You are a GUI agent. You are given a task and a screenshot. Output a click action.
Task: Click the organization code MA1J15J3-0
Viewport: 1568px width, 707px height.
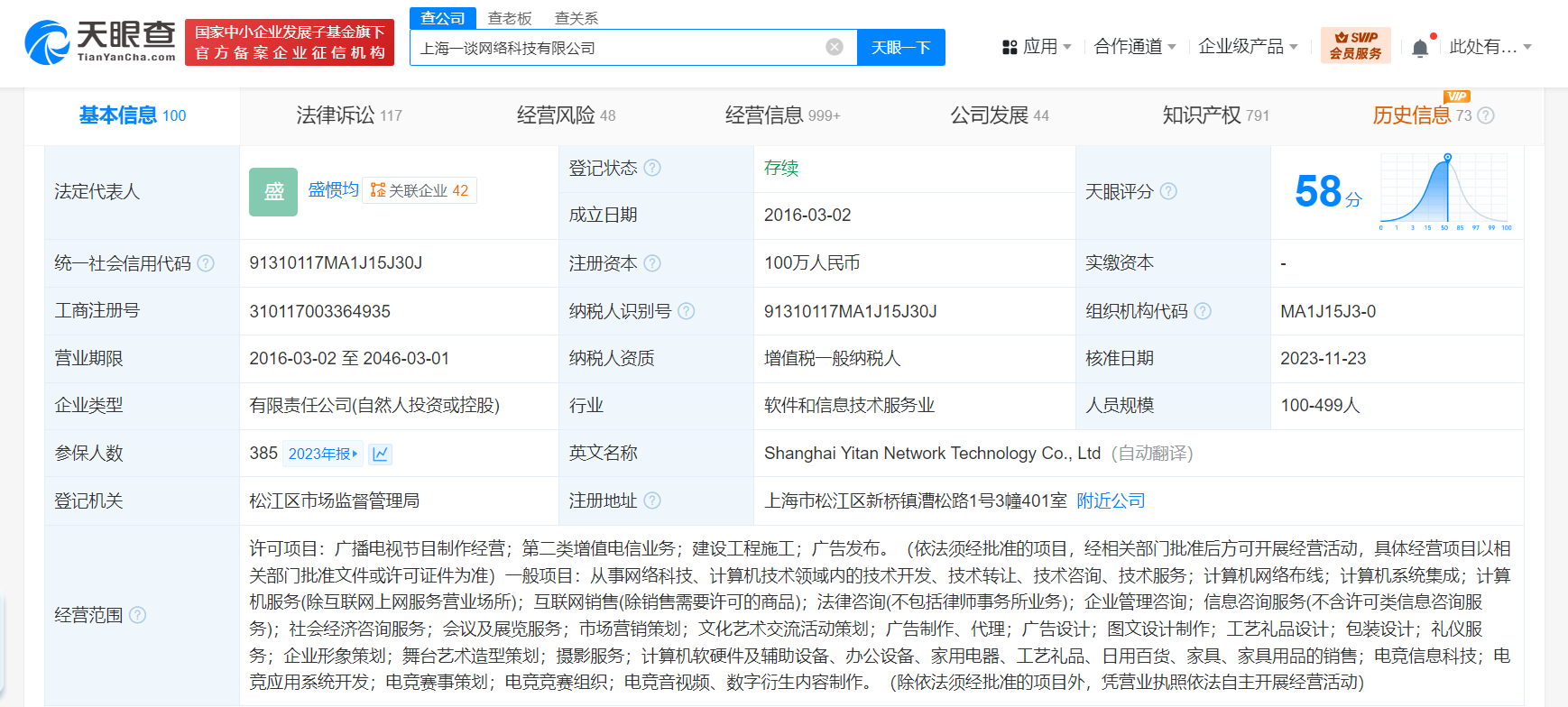click(x=1328, y=311)
